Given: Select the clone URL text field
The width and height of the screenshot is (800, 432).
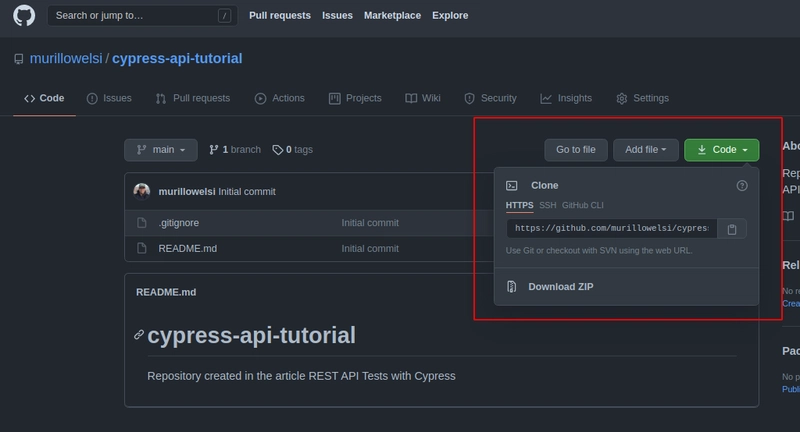Looking at the screenshot, I should (612, 228).
